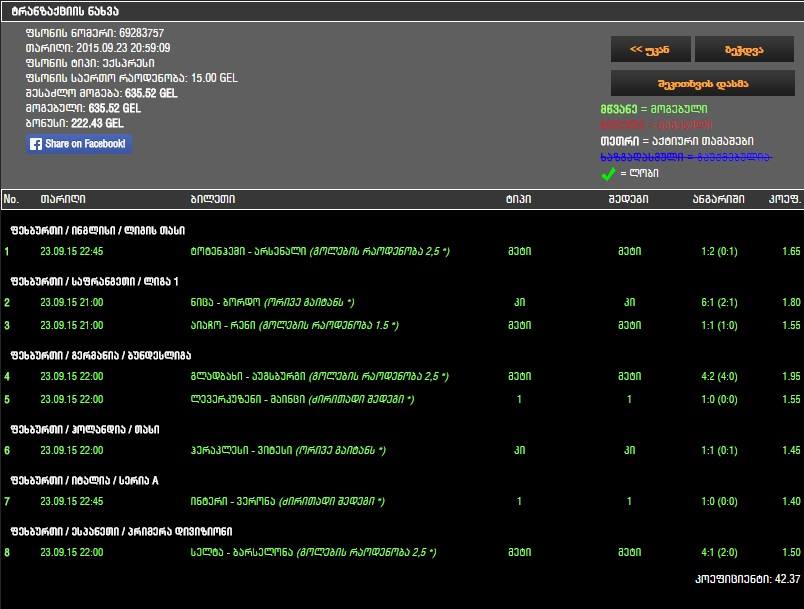Click the იტალია / სერია A league heading
Screen dimensions: 804x609
[84, 481]
